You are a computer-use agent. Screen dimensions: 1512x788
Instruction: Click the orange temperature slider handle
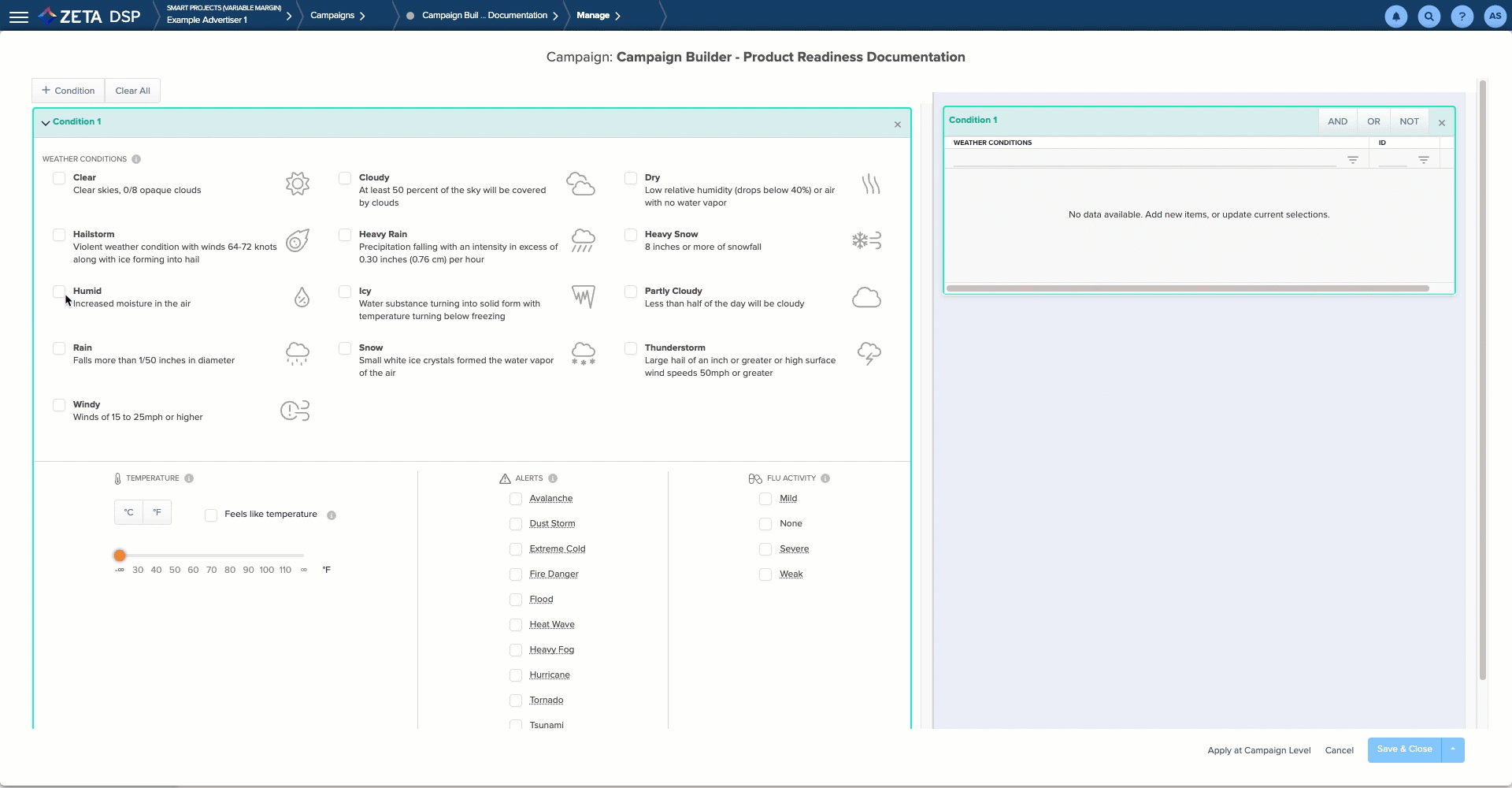[x=120, y=556]
